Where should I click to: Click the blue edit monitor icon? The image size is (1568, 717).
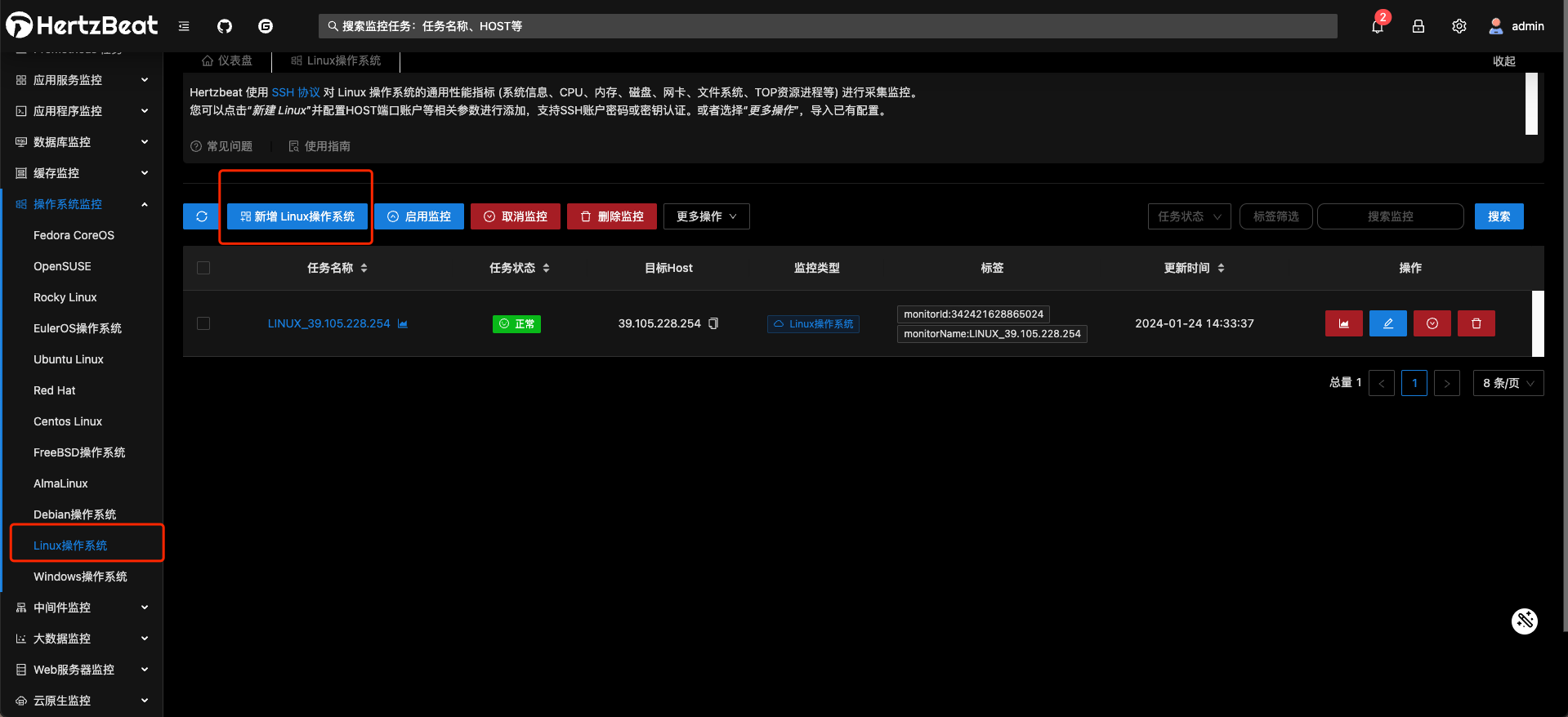1387,323
